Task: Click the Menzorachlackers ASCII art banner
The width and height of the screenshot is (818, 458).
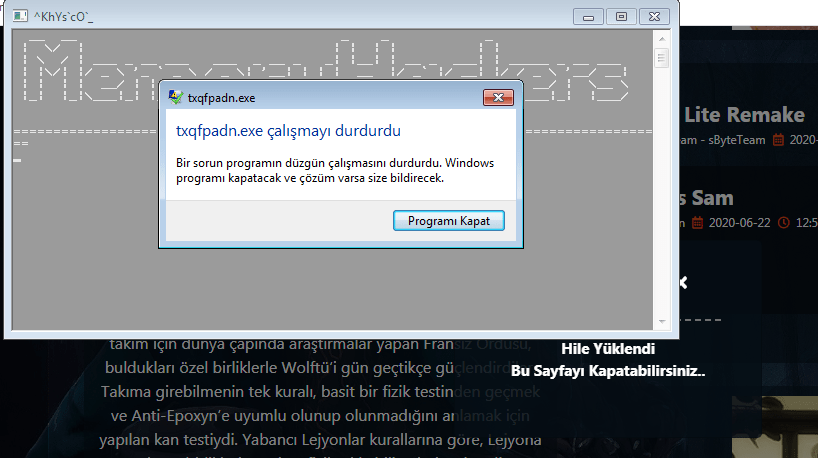Action: tap(326, 70)
